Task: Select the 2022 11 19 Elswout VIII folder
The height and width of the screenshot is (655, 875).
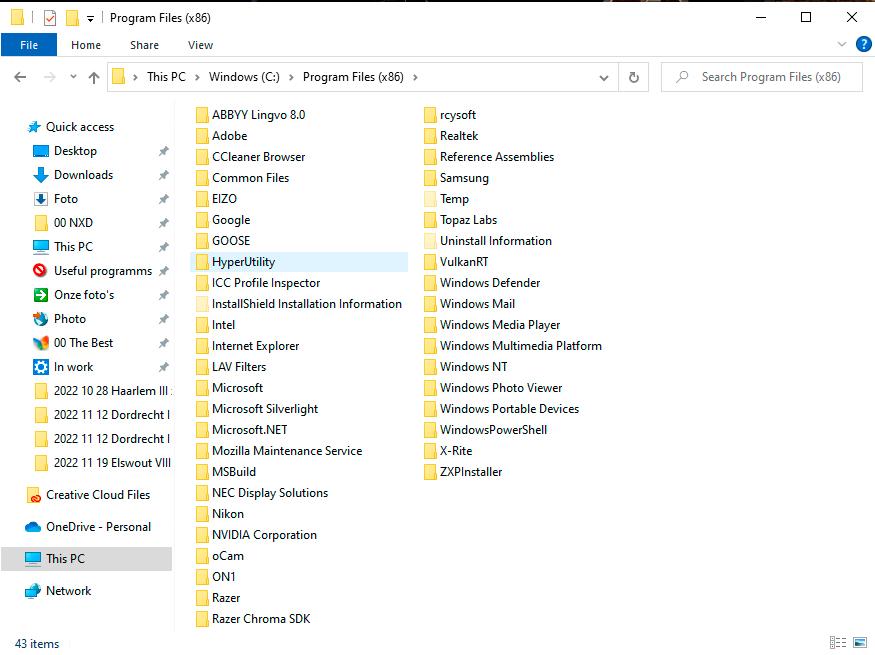Action: (103, 463)
